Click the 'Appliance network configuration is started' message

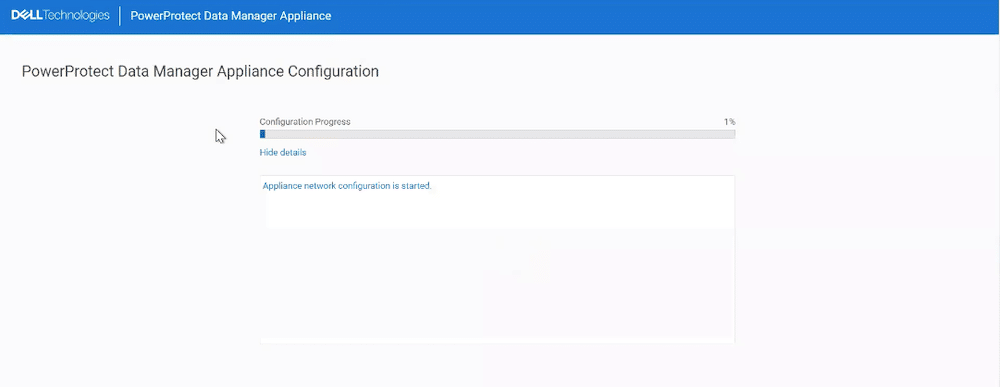348,187
